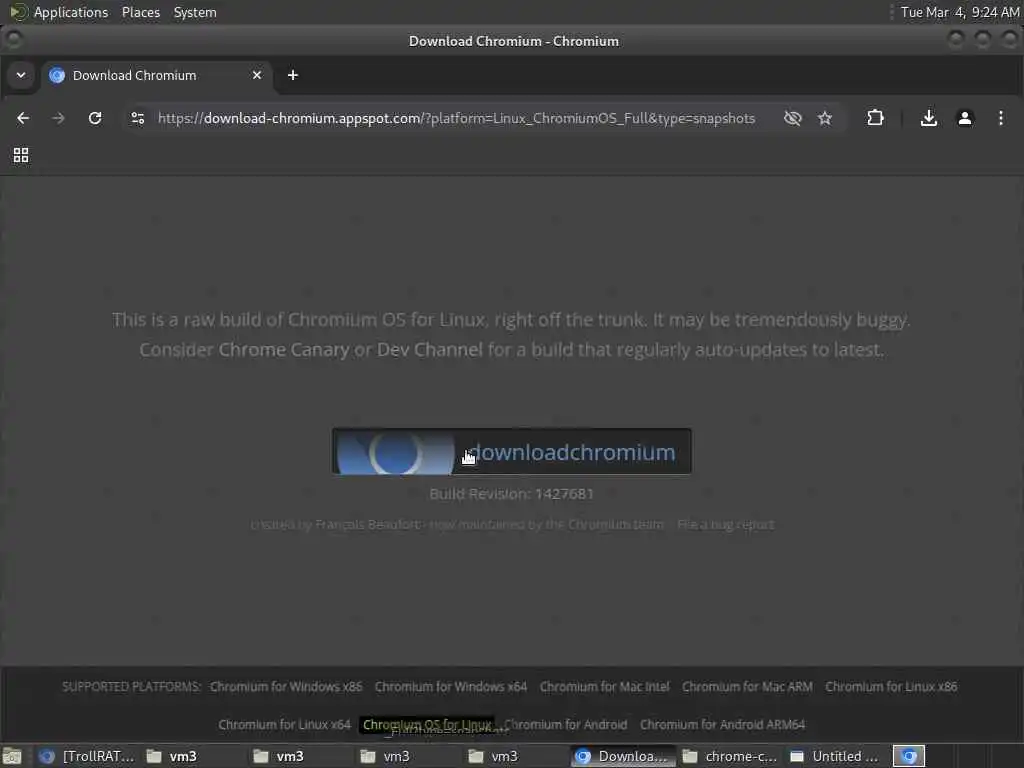
Task: Open a new tab with plus button
Action: [x=293, y=75]
